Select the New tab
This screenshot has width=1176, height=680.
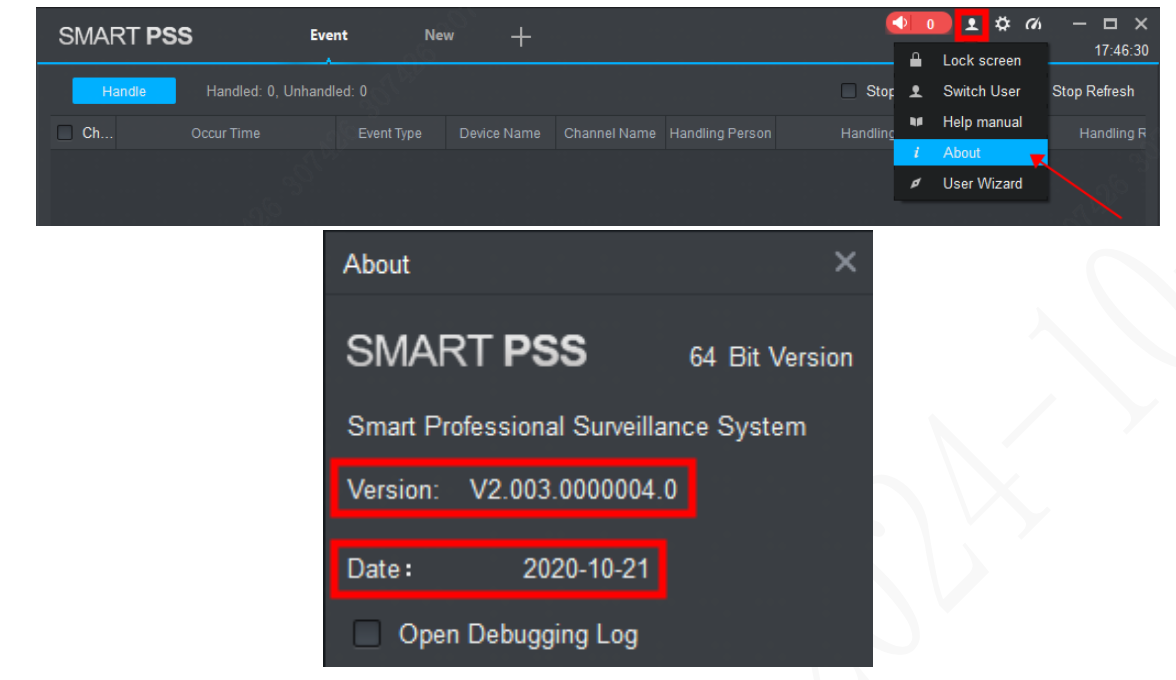tap(438, 35)
